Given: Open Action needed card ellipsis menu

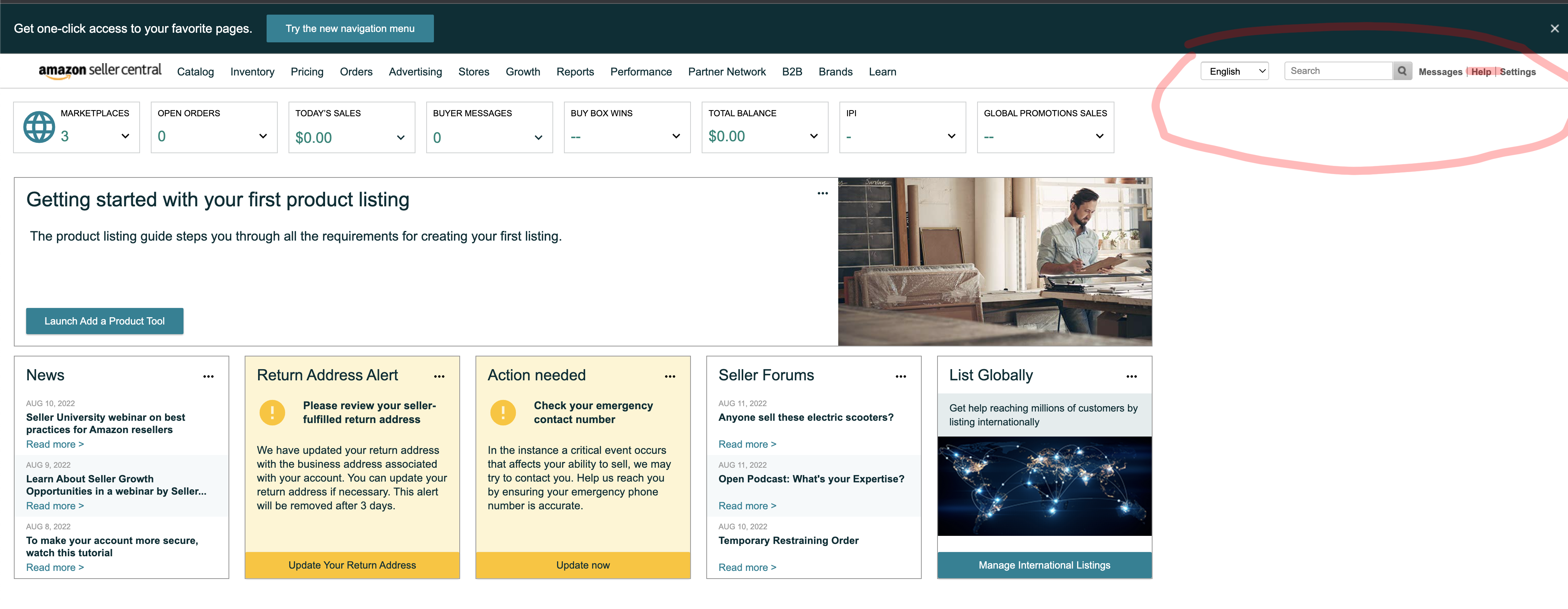Looking at the screenshot, I should (670, 376).
